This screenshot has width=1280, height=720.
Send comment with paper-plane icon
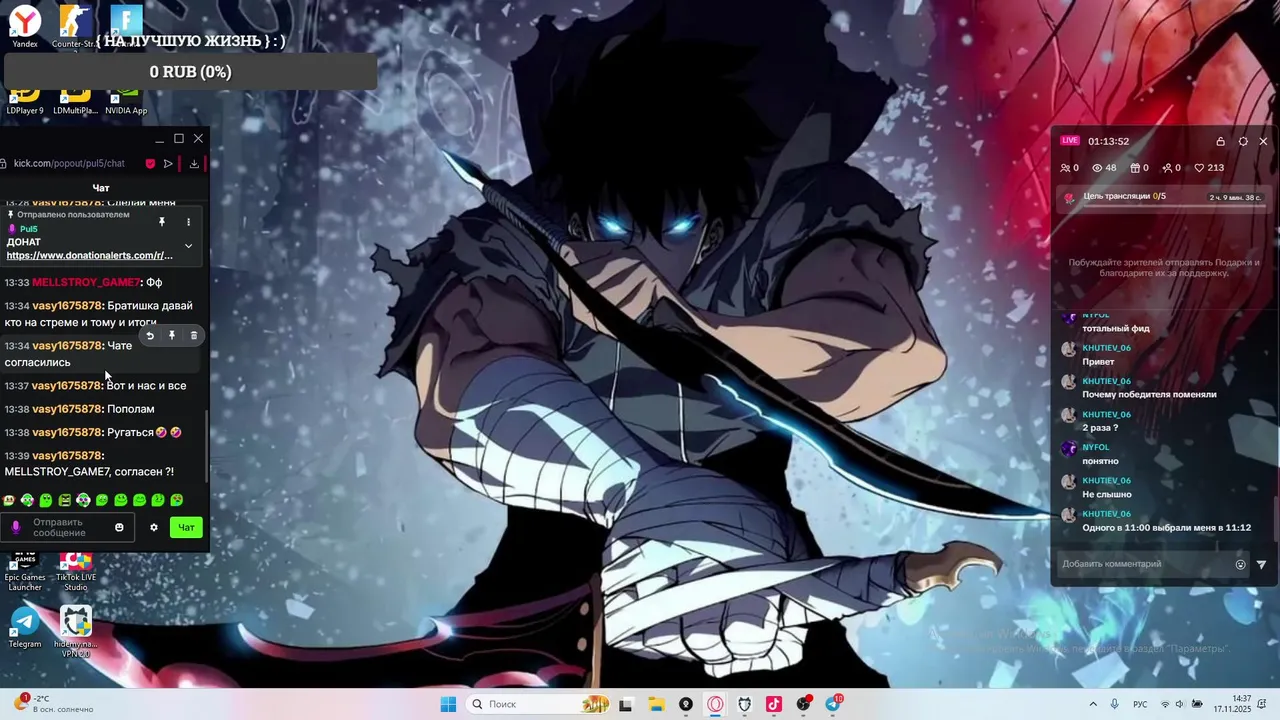[x=1261, y=565]
